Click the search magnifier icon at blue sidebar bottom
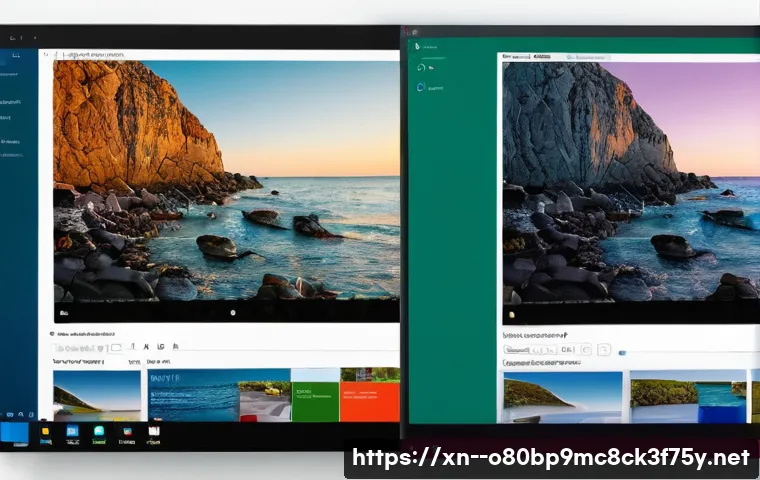760x480 pixels. (x=21, y=415)
